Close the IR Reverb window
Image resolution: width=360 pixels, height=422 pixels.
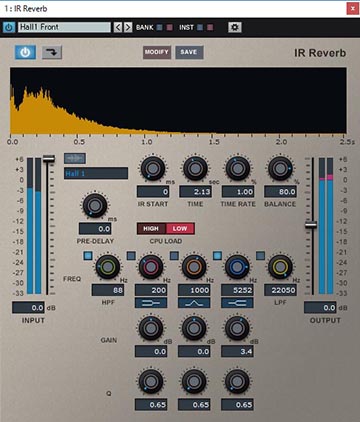[x=352, y=8]
